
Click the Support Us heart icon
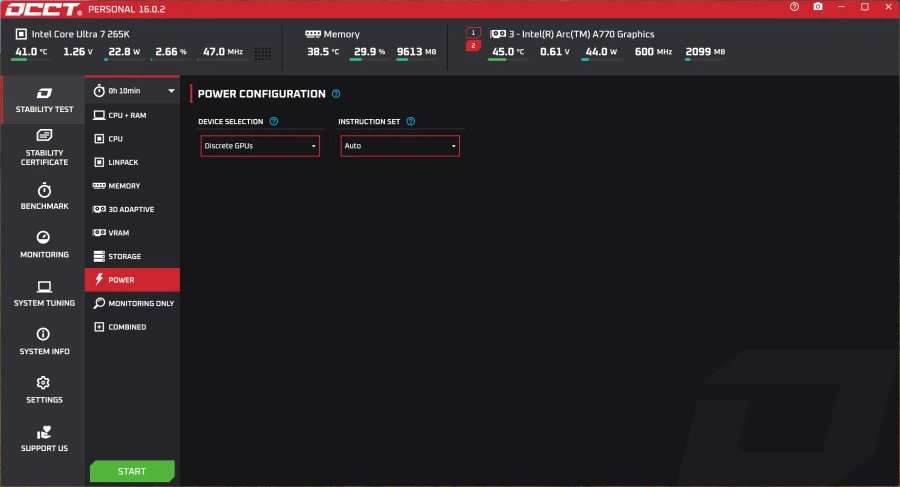[x=44, y=439]
